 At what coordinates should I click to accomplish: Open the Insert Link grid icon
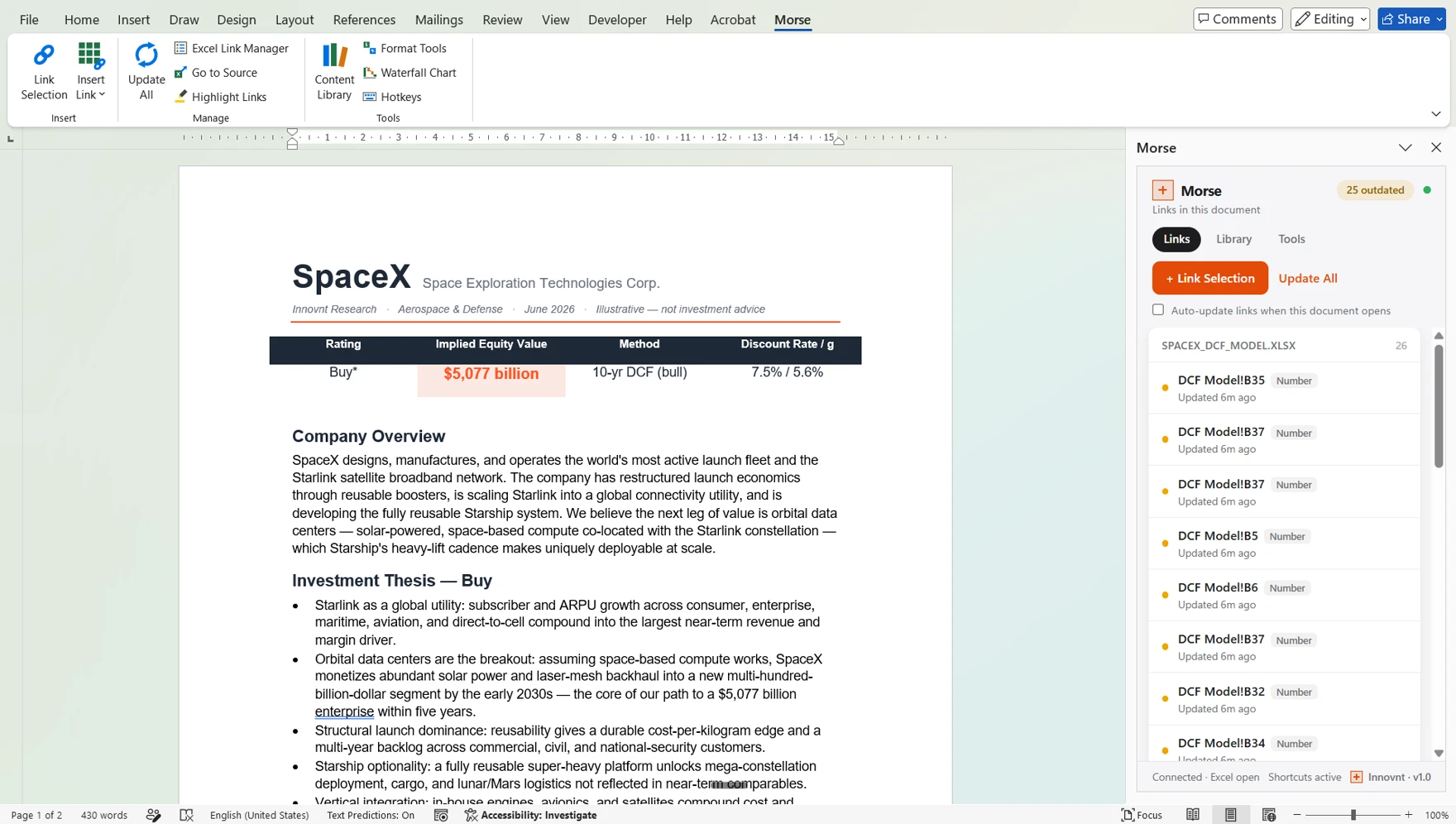point(91,55)
